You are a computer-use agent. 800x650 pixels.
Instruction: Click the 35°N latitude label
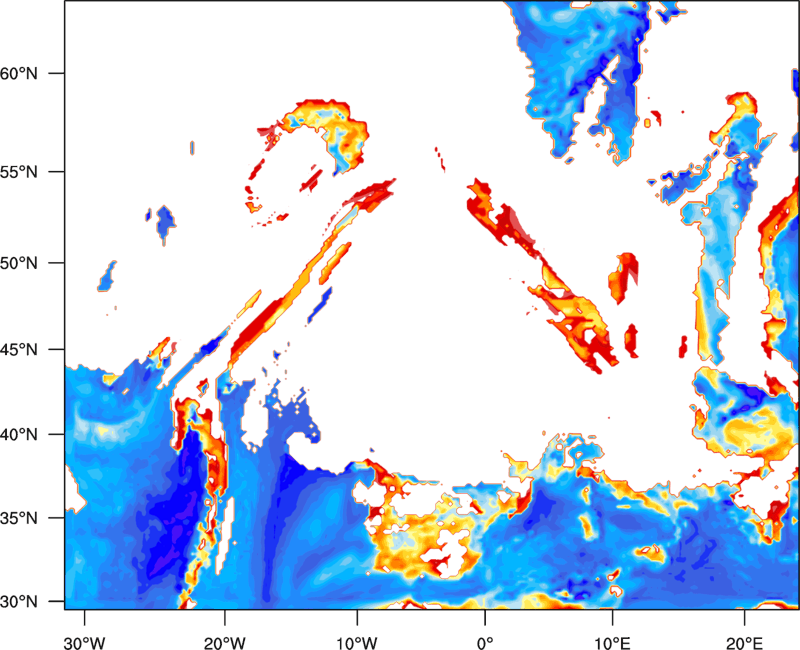point(19,518)
